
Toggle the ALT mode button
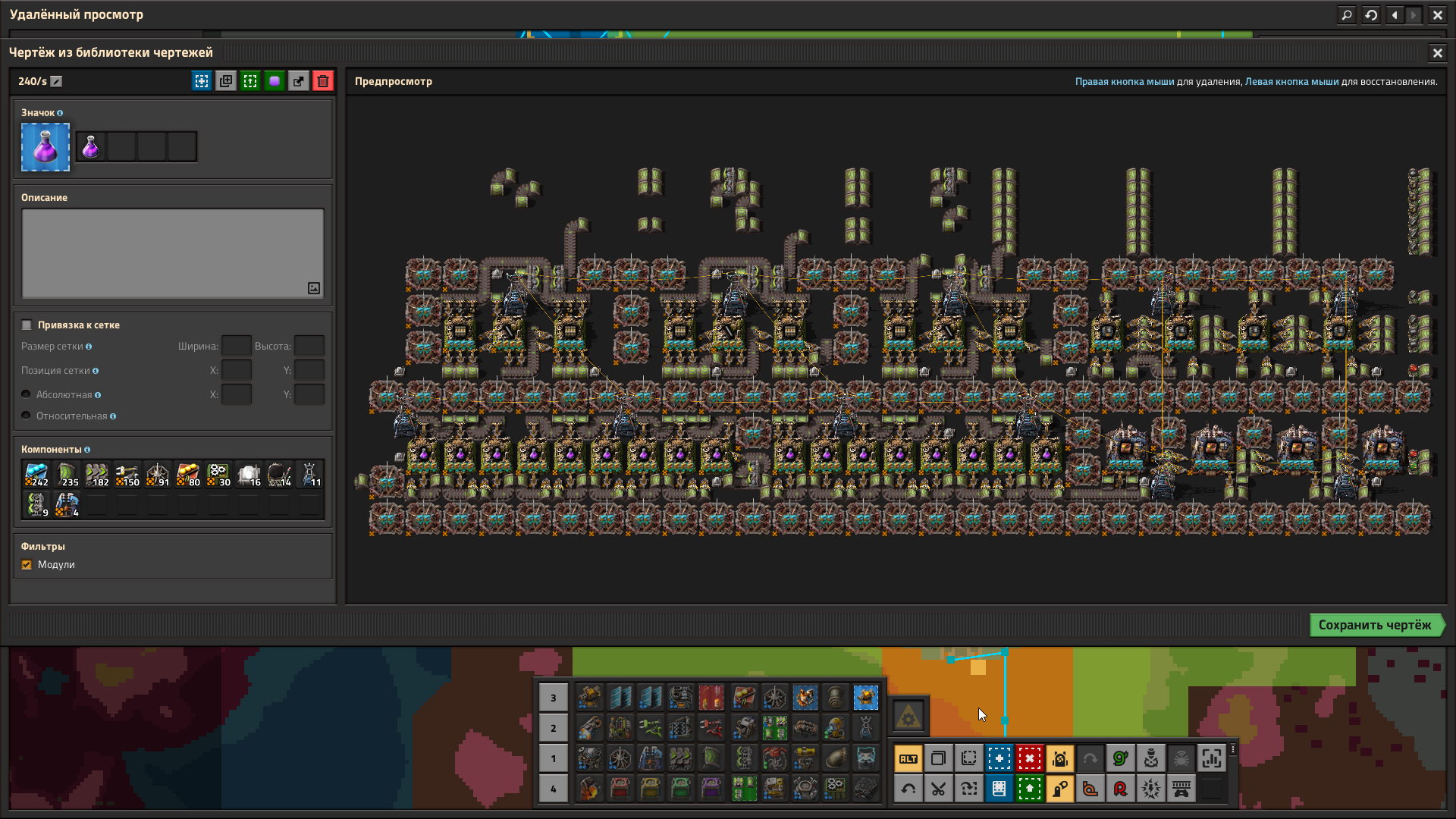tap(908, 758)
